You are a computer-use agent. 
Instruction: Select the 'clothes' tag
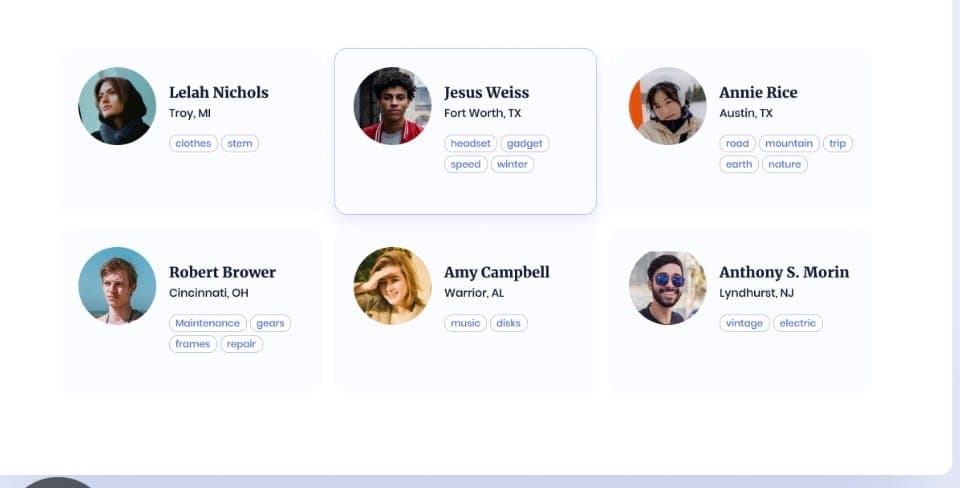pyautogui.click(x=193, y=143)
